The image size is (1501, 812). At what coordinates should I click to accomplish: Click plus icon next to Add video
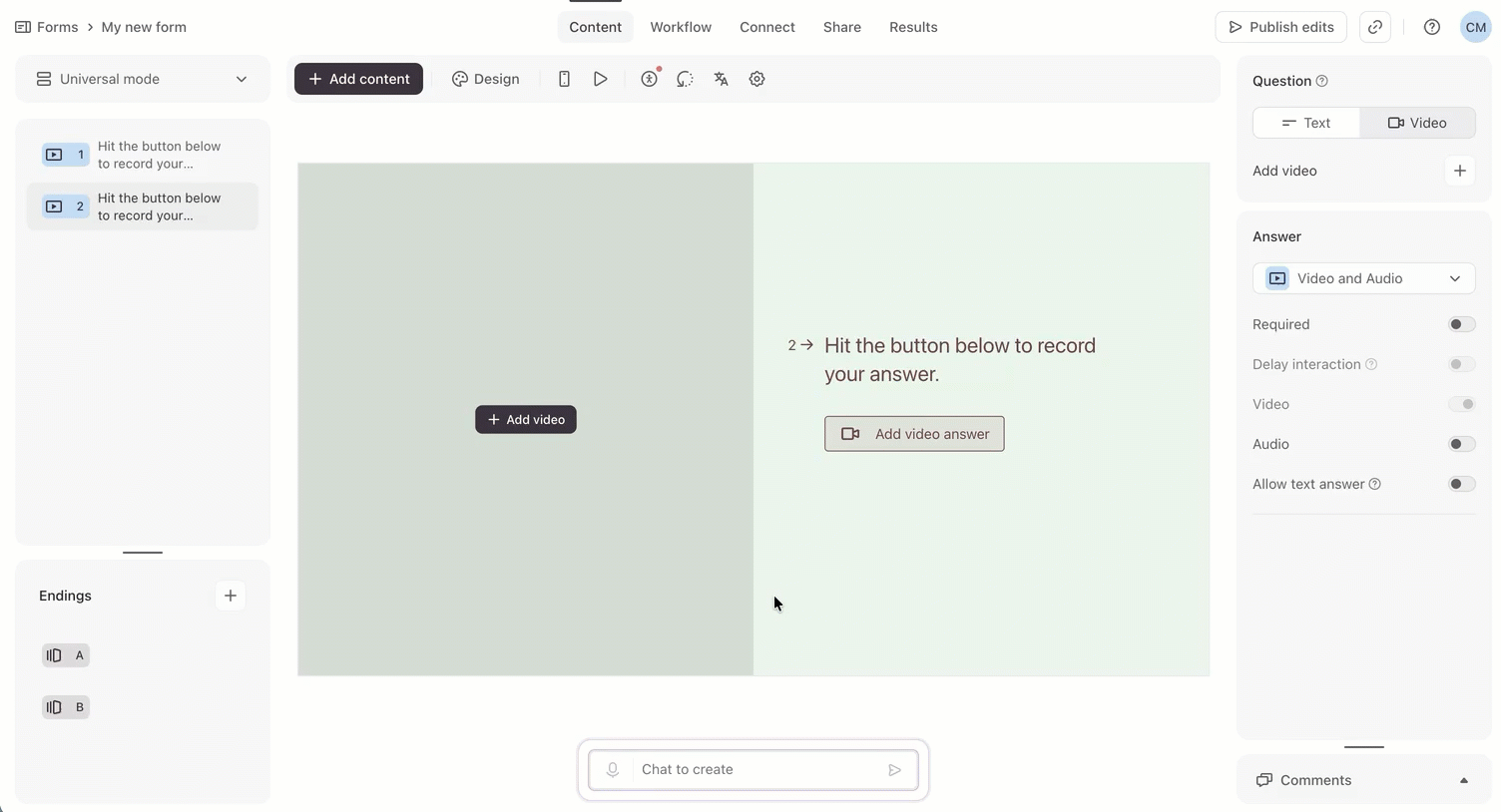(1459, 171)
